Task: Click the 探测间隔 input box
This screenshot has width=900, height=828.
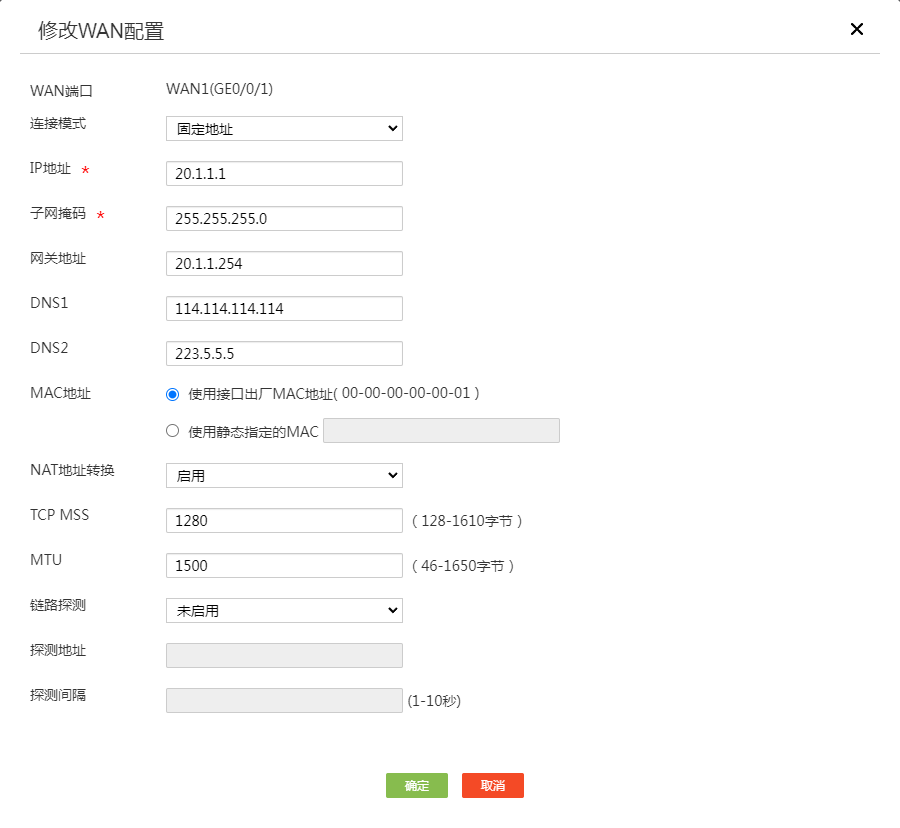Action: point(284,701)
